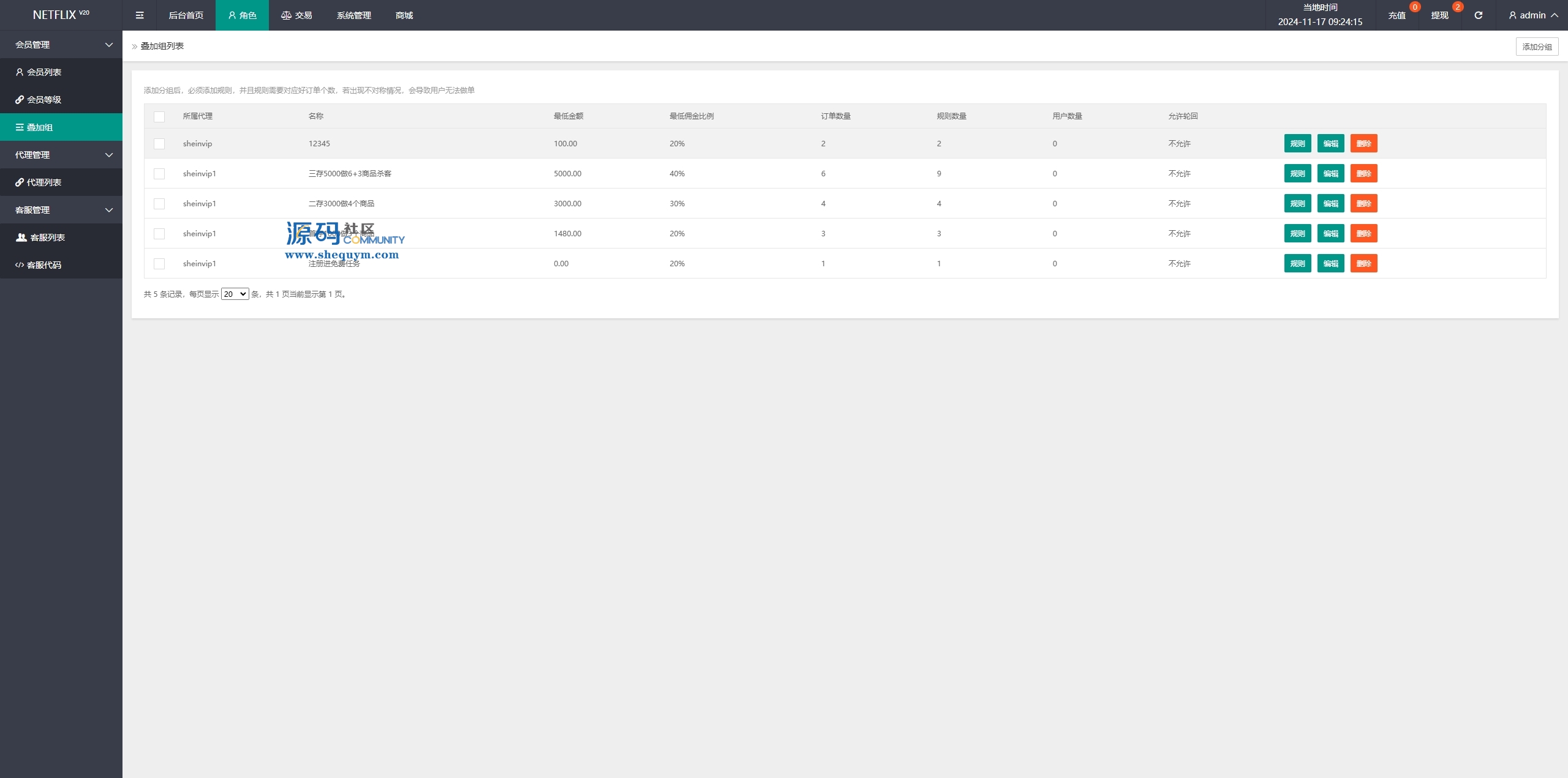Click the 添加分组 button
The width and height of the screenshot is (1568, 778).
pyautogui.click(x=1537, y=47)
